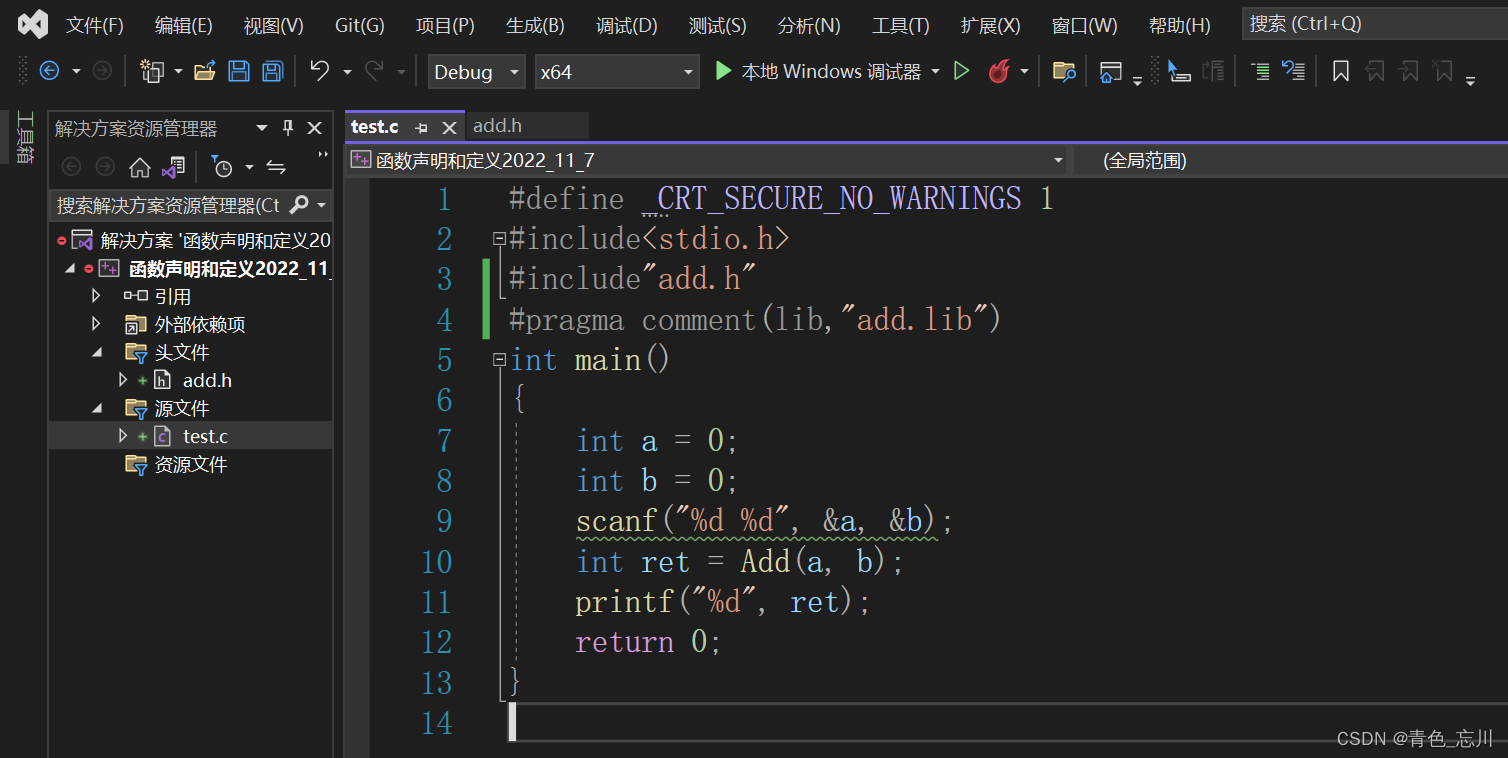
Task: Collapse the include block fold on line 2
Action: pyautogui.click(x=499, y=239)
